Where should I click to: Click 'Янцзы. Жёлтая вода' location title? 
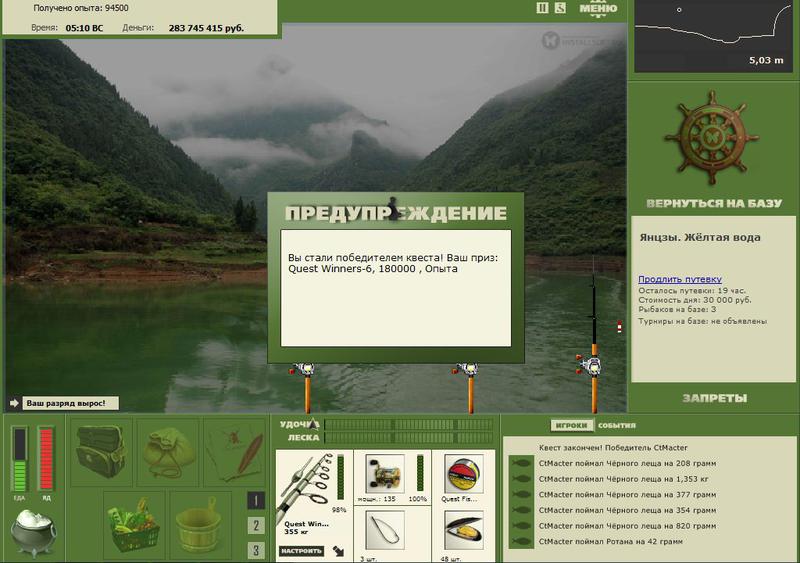[700, 237]
